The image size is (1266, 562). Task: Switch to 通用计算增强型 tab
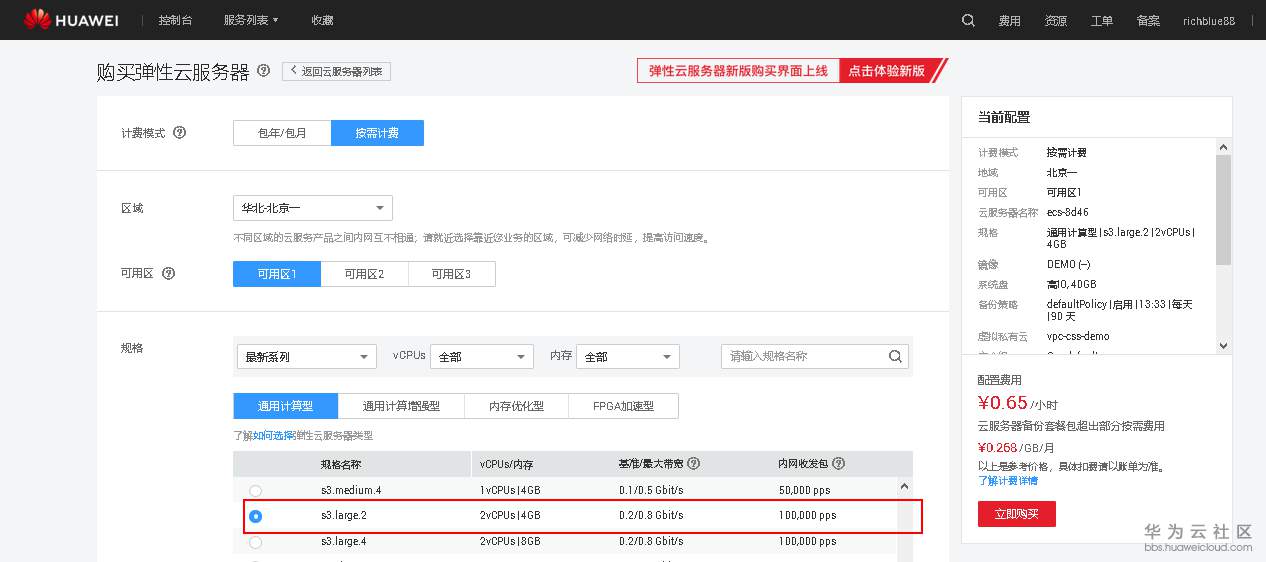point(401,406)
